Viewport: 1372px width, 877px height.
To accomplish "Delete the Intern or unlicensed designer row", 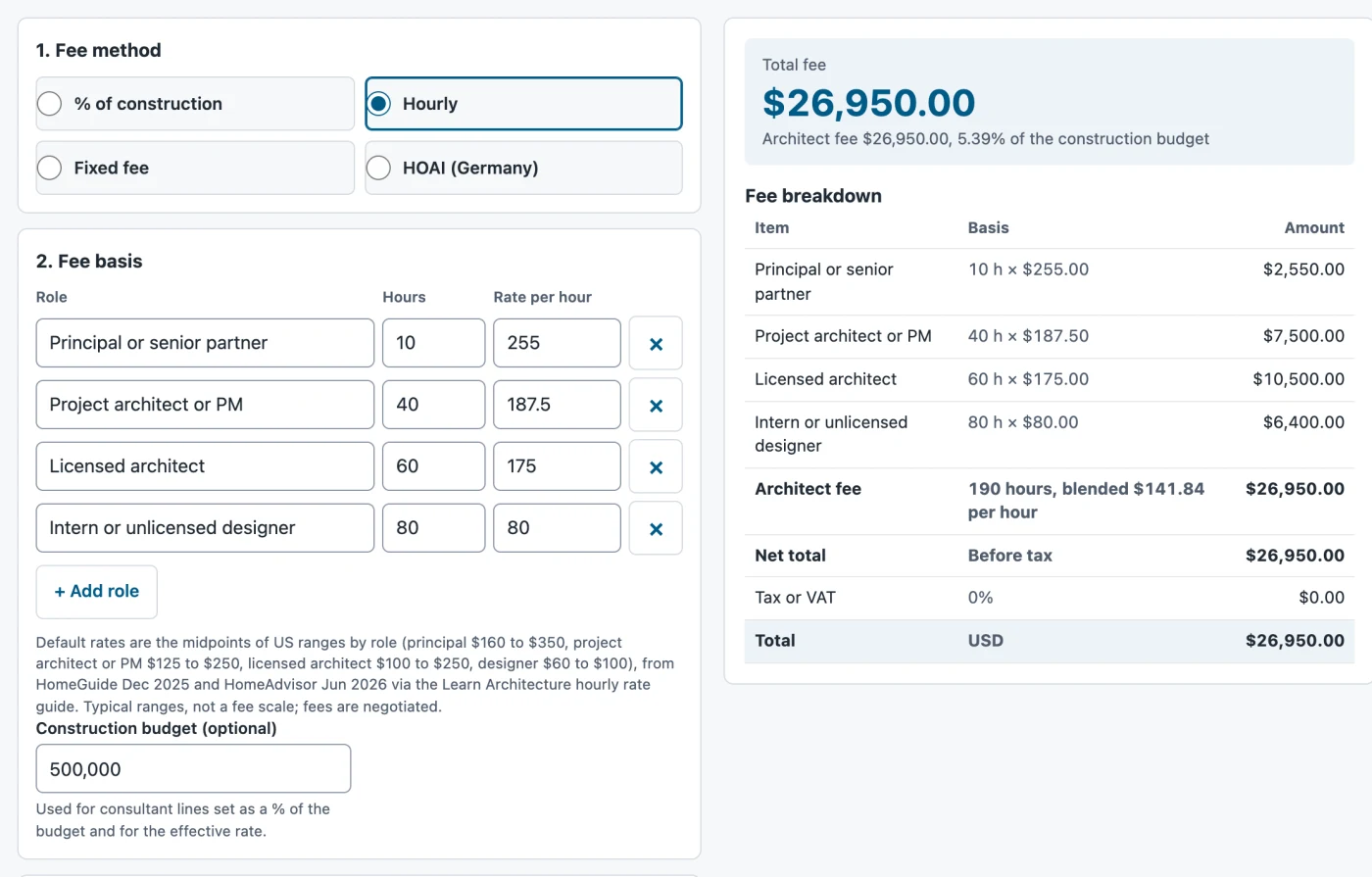I will [656, 528].
